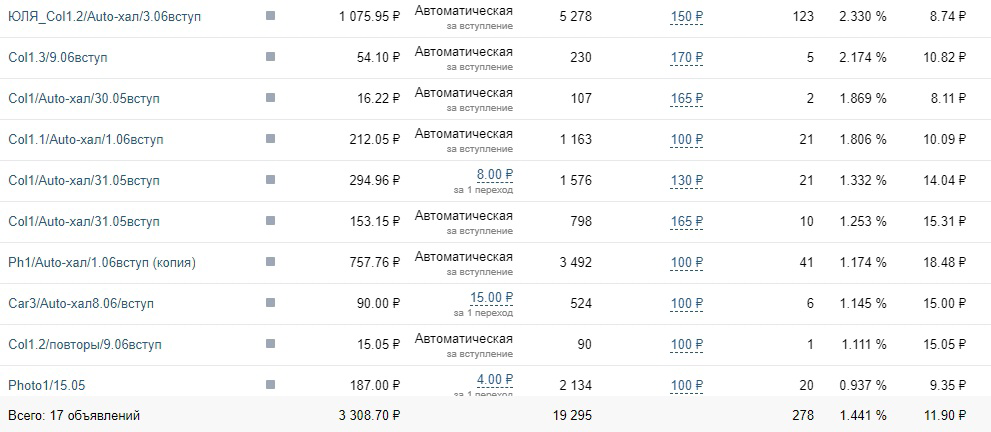The image size is (991, 432).
Task: Edit the 15.00 ₽ per-click price
Action: [491, 297]
